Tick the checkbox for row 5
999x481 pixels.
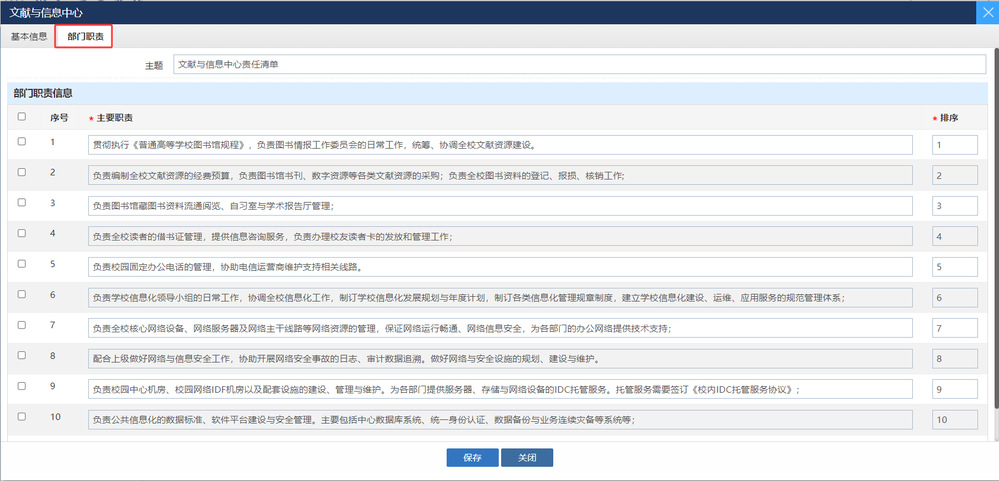(22, 264)
